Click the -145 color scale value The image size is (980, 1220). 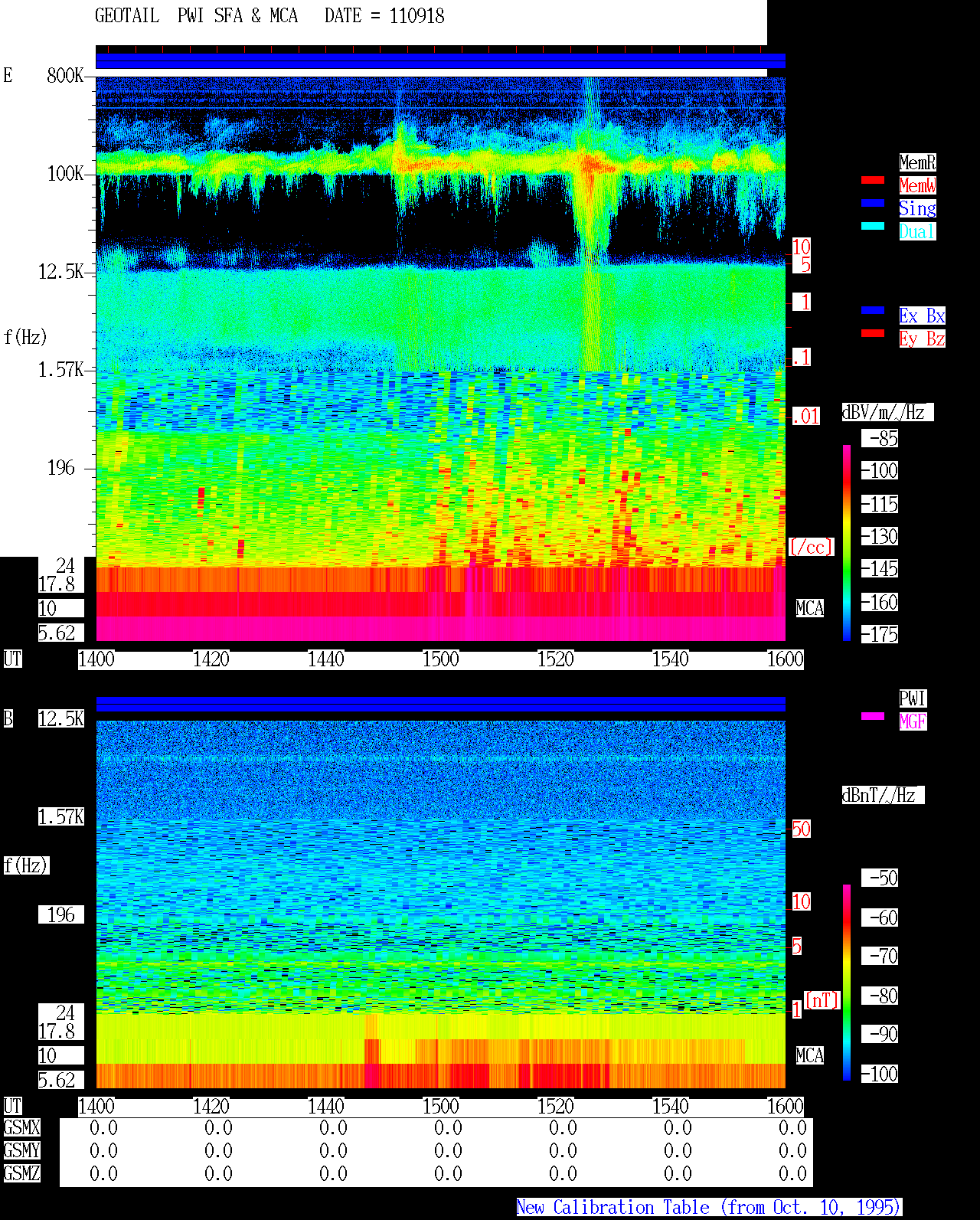(880, 568)
